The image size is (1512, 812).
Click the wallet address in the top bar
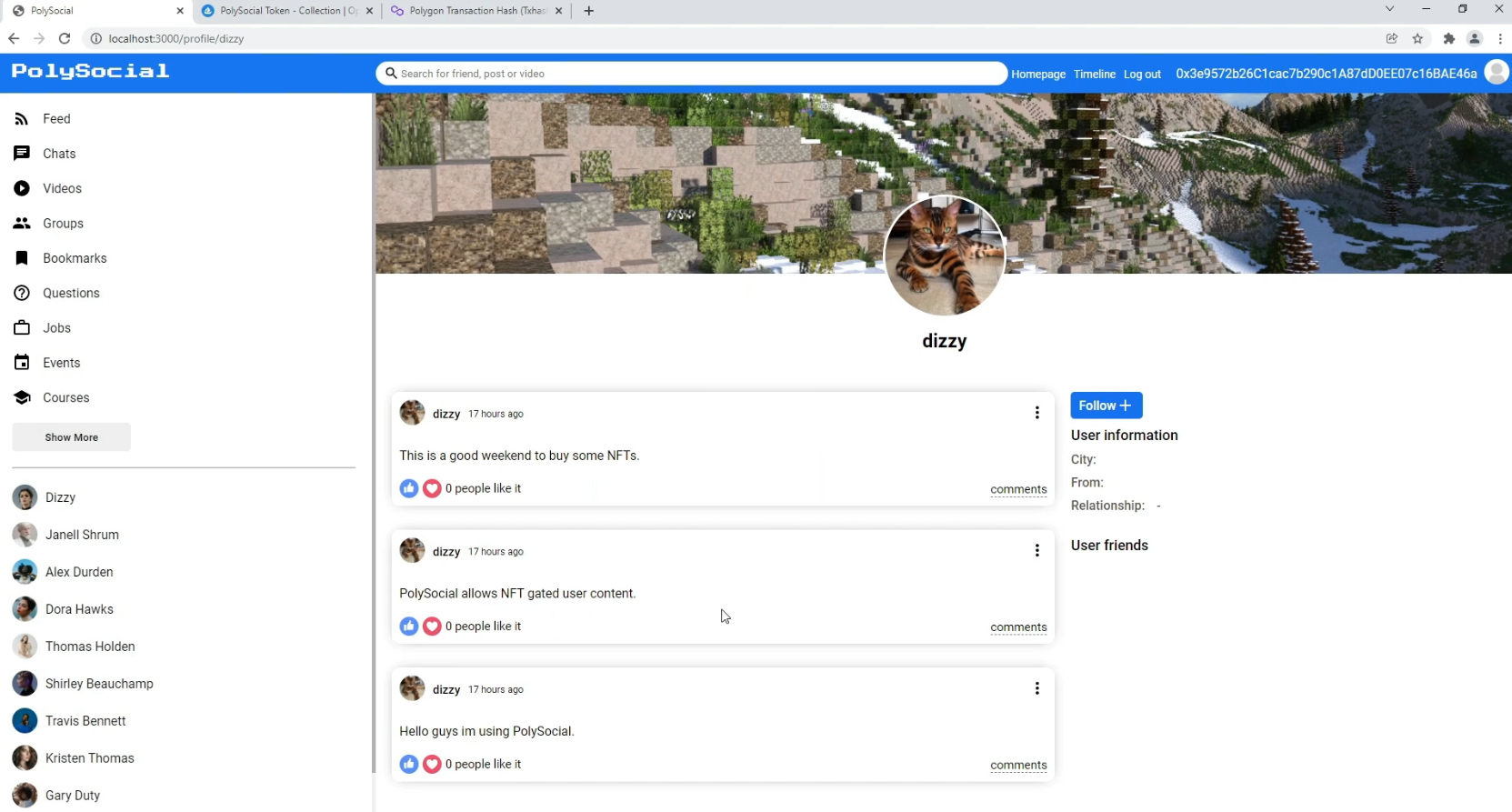[x=1326, y=74]
